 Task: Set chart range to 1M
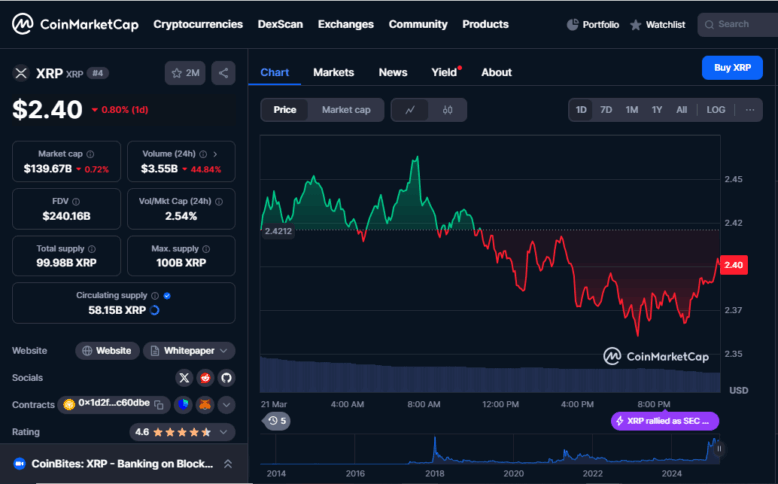(x=632, y=110)
